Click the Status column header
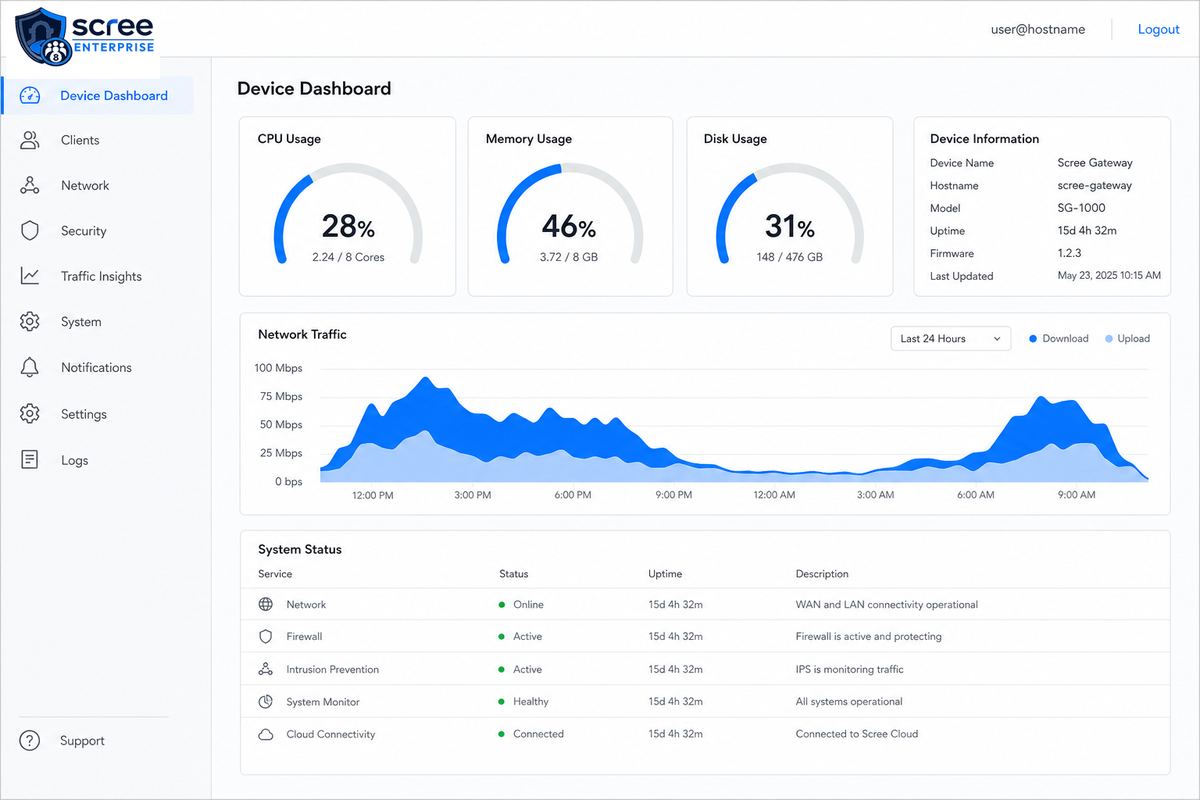 pos(514,574)
